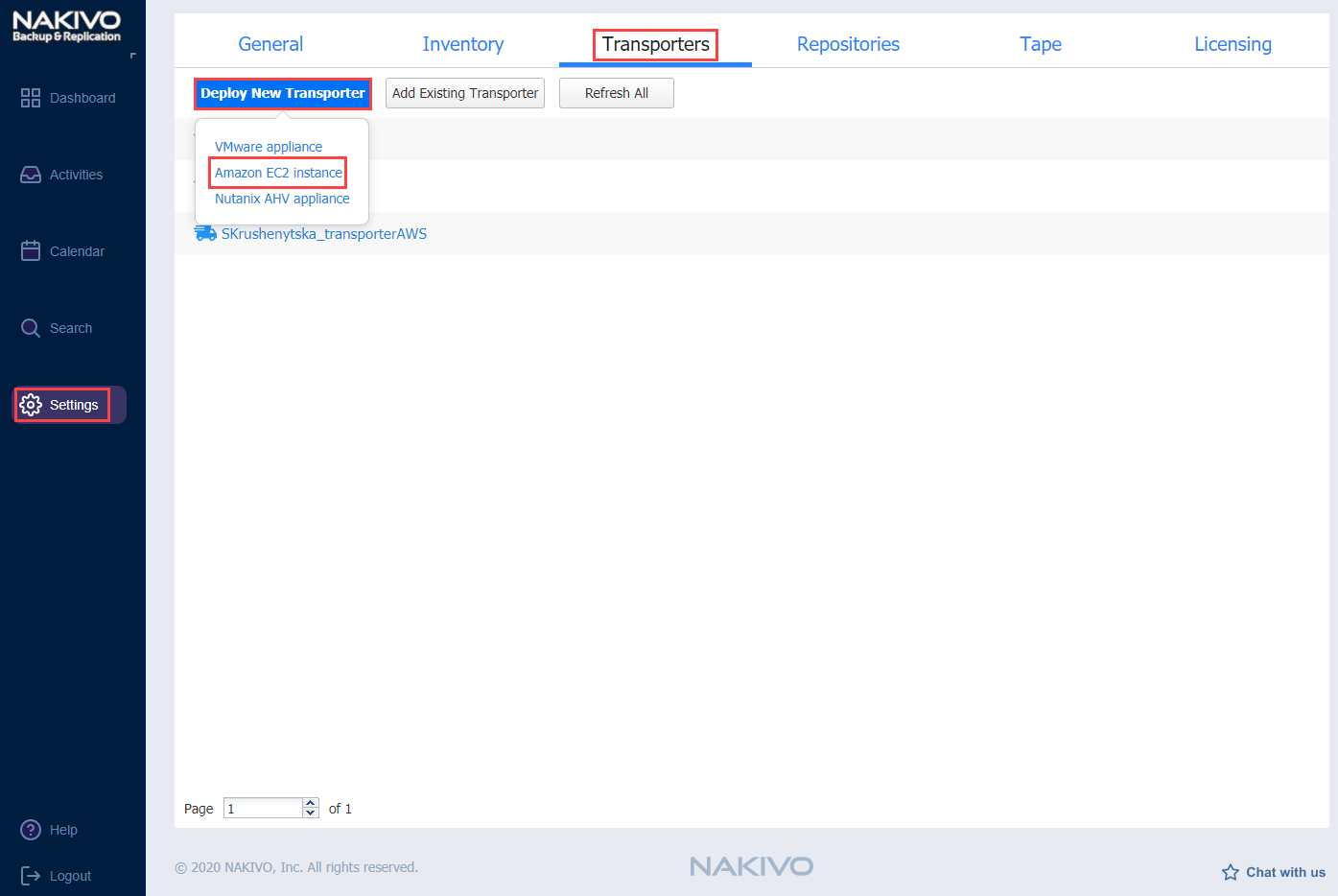Click Deploy New Transporter button
1338x896 pixels.
[x=283, y=93]
